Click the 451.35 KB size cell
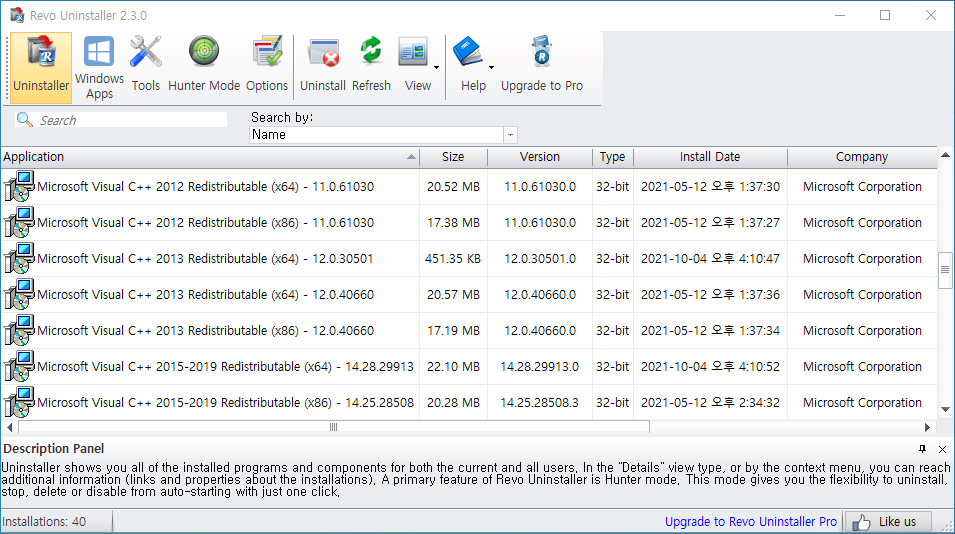Viewport: 955px width, 534px height. tap(453, 258)
